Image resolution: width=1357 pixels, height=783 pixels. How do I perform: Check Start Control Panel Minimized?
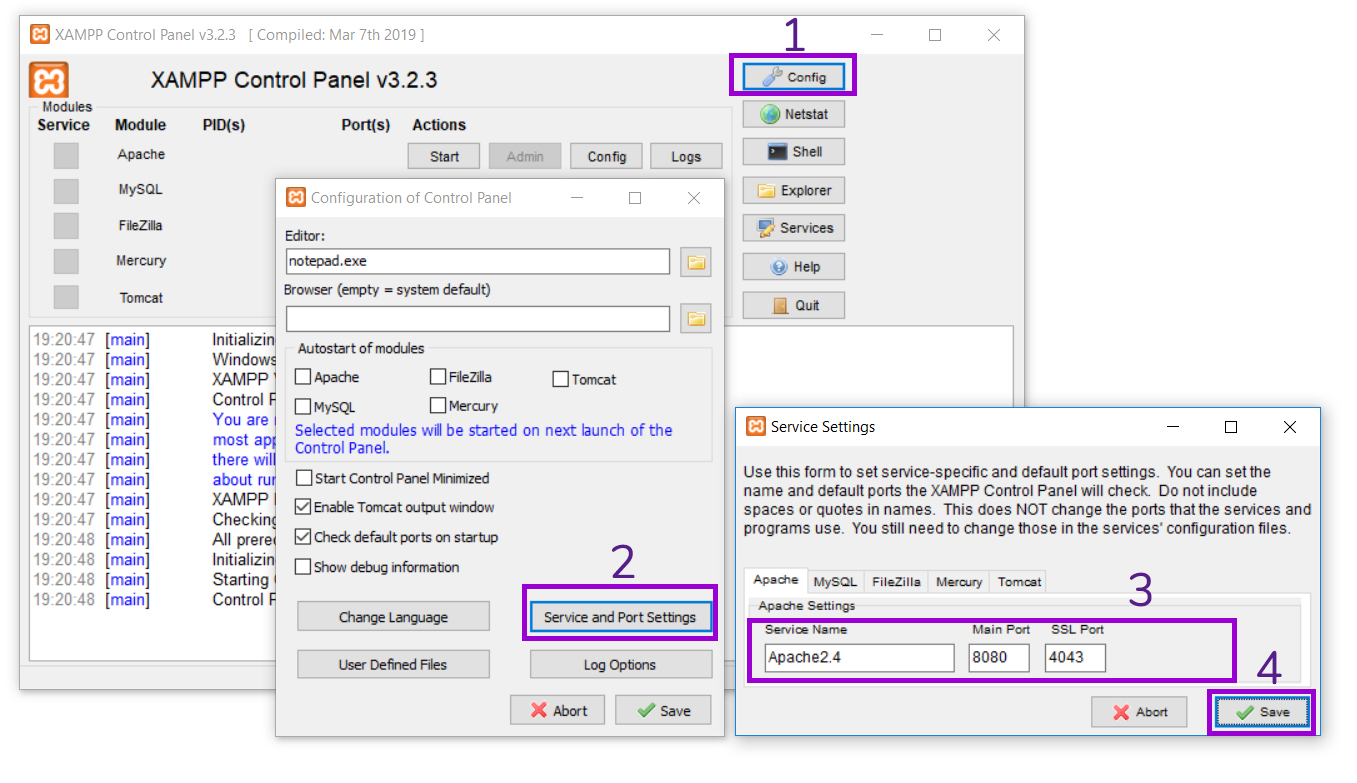pos(303,478)
